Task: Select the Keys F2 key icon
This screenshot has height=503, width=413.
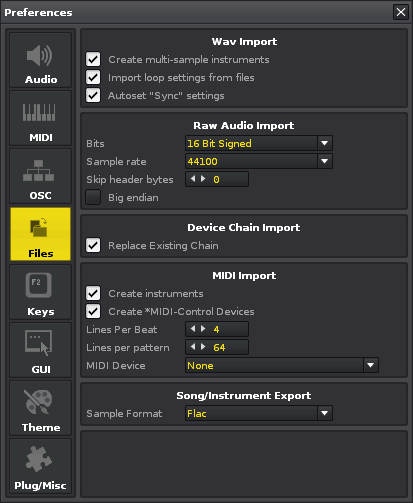Action: (x=39, y=285)
